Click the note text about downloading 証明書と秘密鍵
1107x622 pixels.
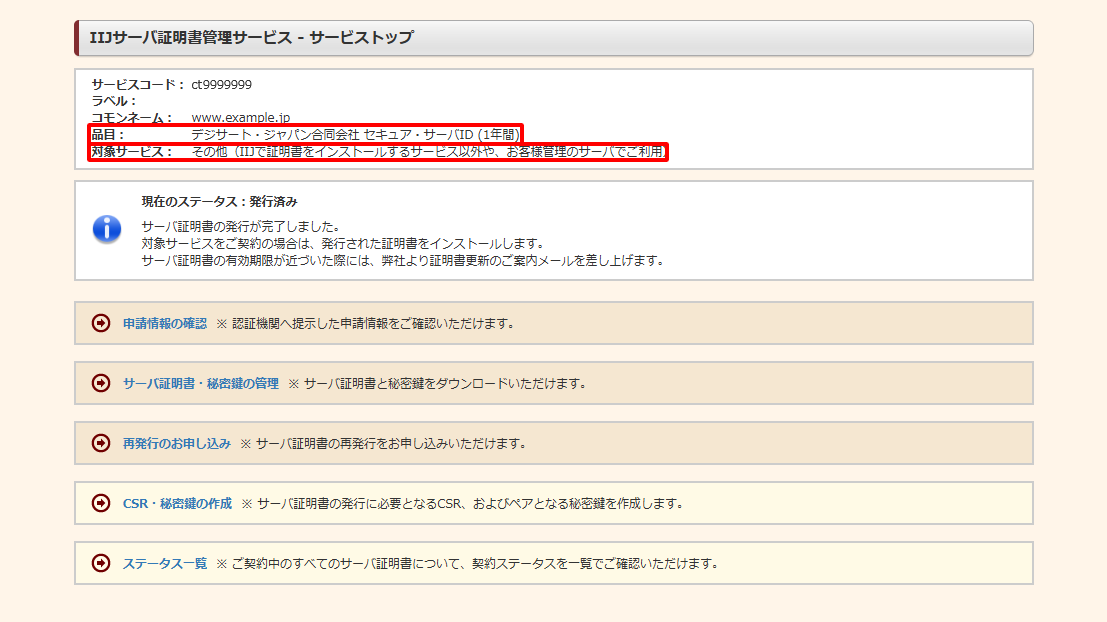tap(444, 383)
